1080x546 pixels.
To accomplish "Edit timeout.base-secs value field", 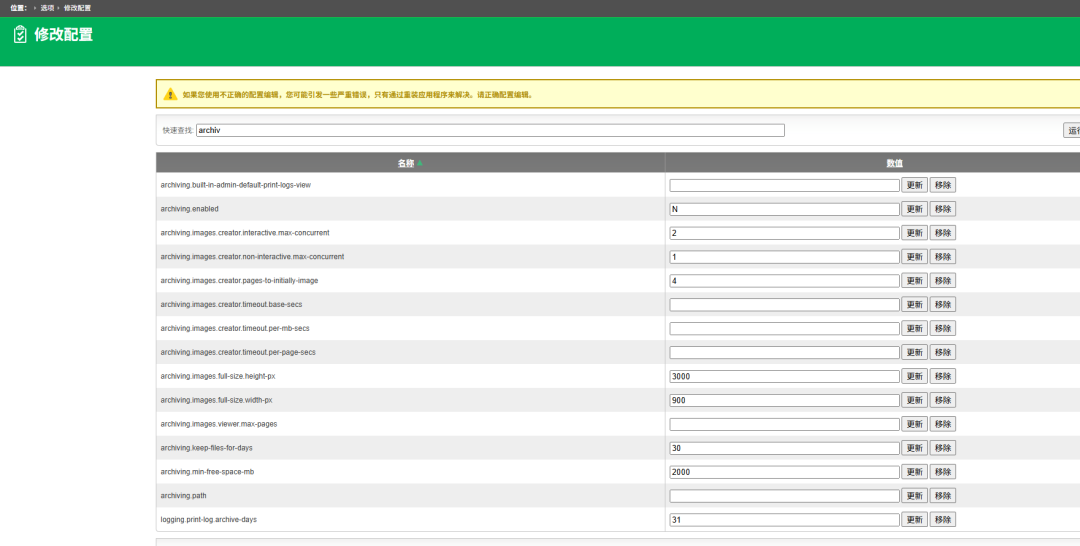I will click(x=784, y=304).
